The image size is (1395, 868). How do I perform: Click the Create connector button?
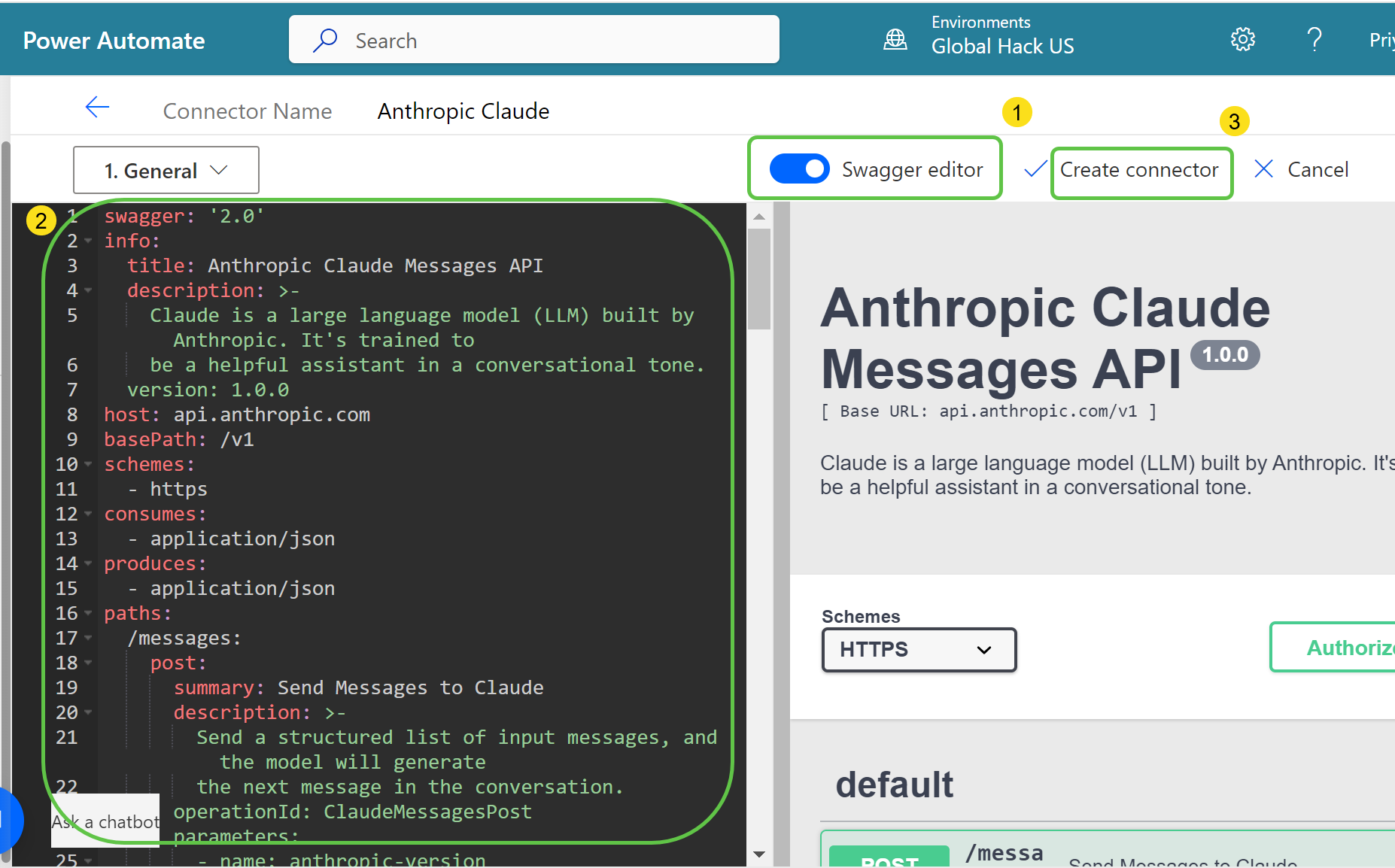pos(1141,171)
